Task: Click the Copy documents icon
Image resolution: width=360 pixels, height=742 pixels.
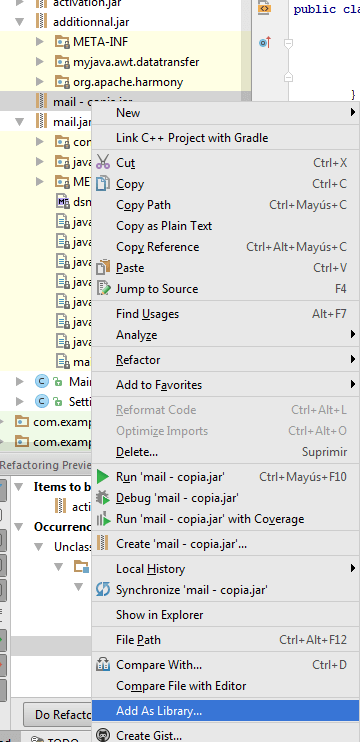Action: point(103,184)
